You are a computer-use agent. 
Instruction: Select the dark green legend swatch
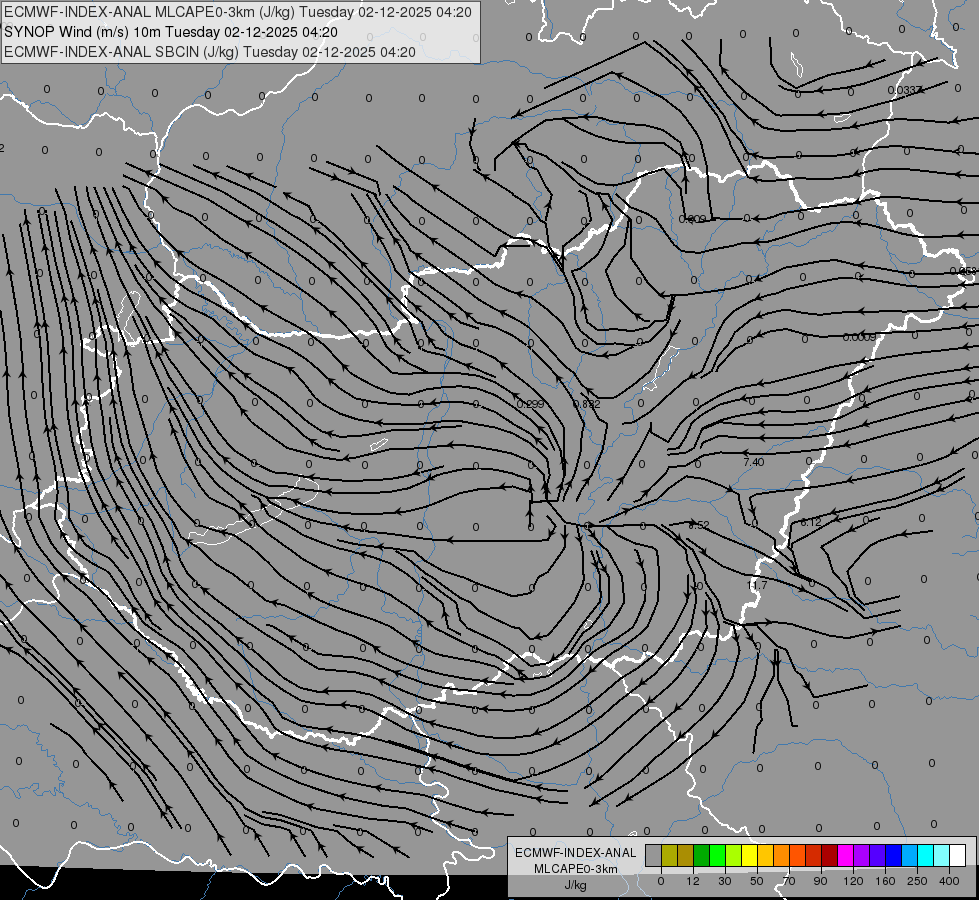click(x=702, y=856)
